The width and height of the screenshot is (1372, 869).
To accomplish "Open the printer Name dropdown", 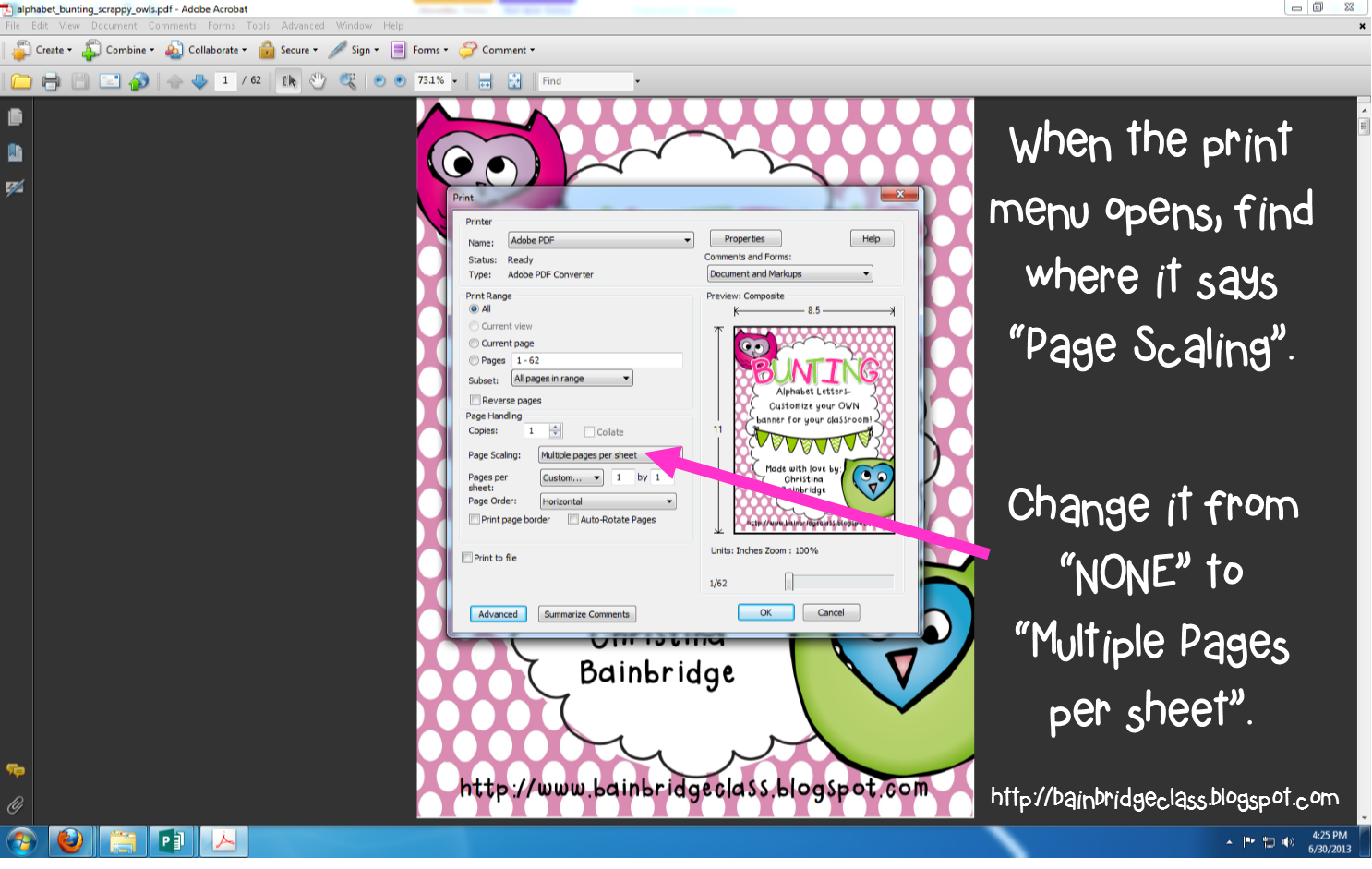I will [600, 240].
